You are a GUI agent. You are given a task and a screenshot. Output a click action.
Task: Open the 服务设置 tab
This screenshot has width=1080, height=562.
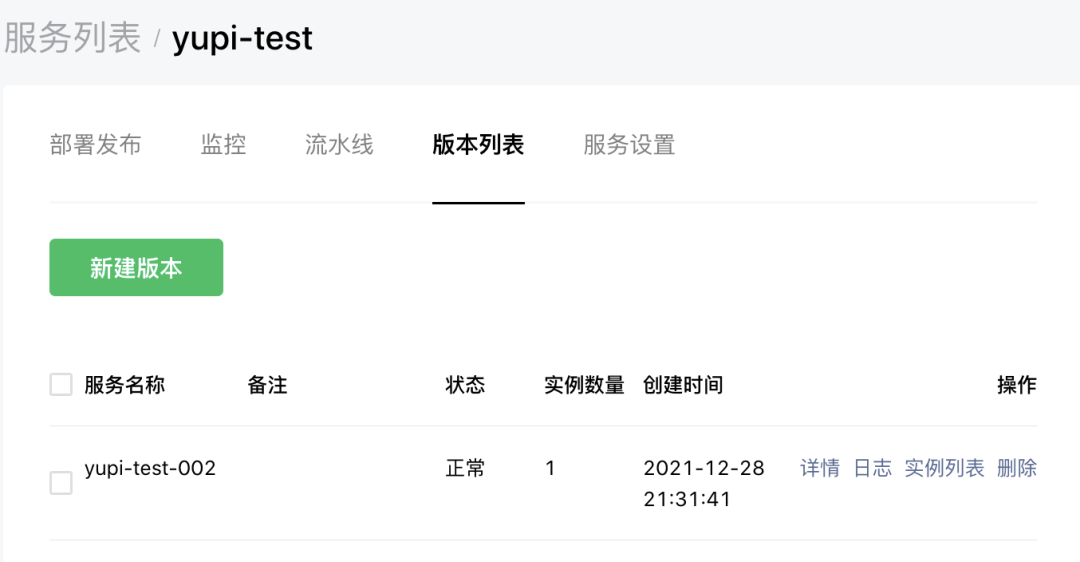(x=629, y=145)
